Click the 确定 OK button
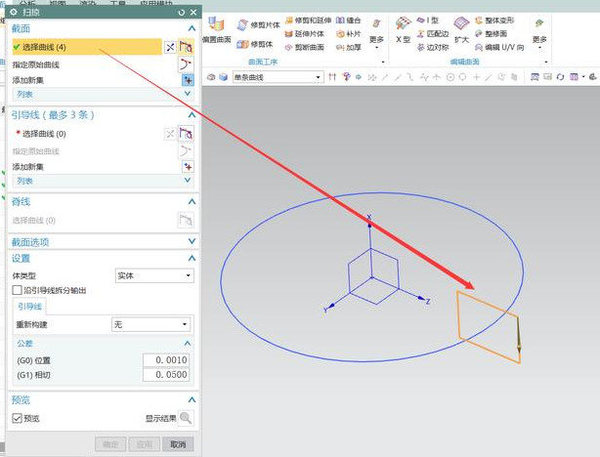Viewport: 600px width, 457px height. (x=111, y=444)
